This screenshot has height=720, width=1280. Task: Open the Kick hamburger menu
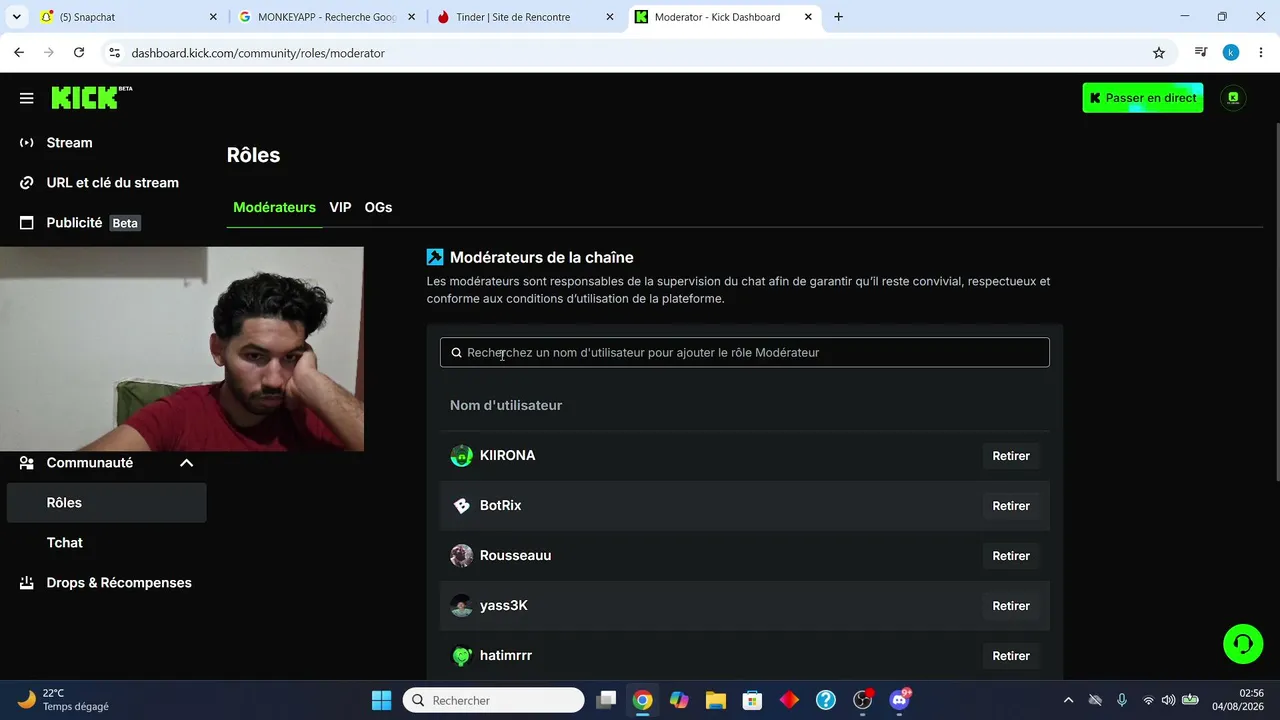27,98
